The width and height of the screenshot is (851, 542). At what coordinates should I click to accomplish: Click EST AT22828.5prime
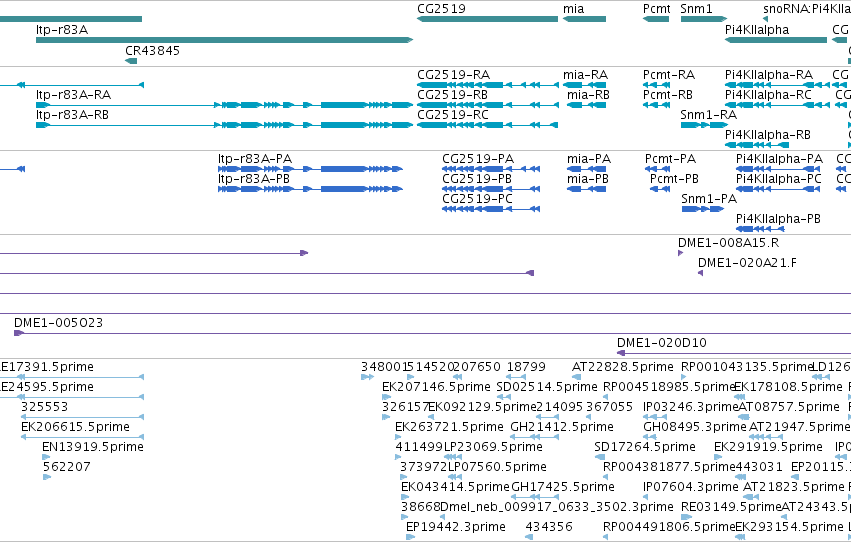pyautogui.click(x=577, y=377)
